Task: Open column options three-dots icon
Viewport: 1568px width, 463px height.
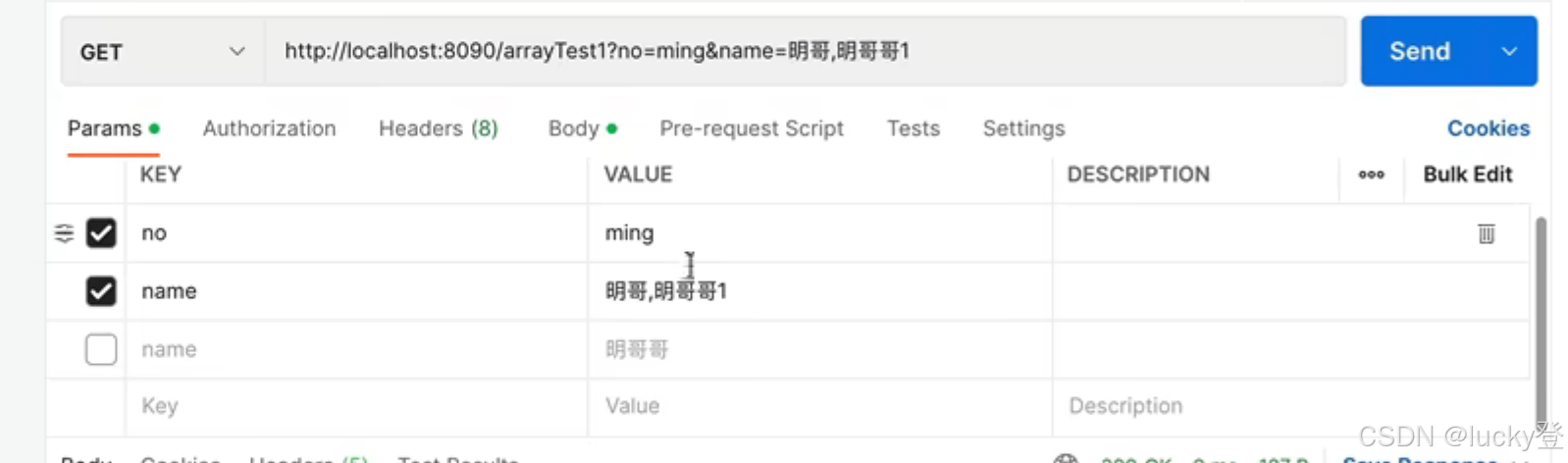Action: click(x=1371, y=175)
